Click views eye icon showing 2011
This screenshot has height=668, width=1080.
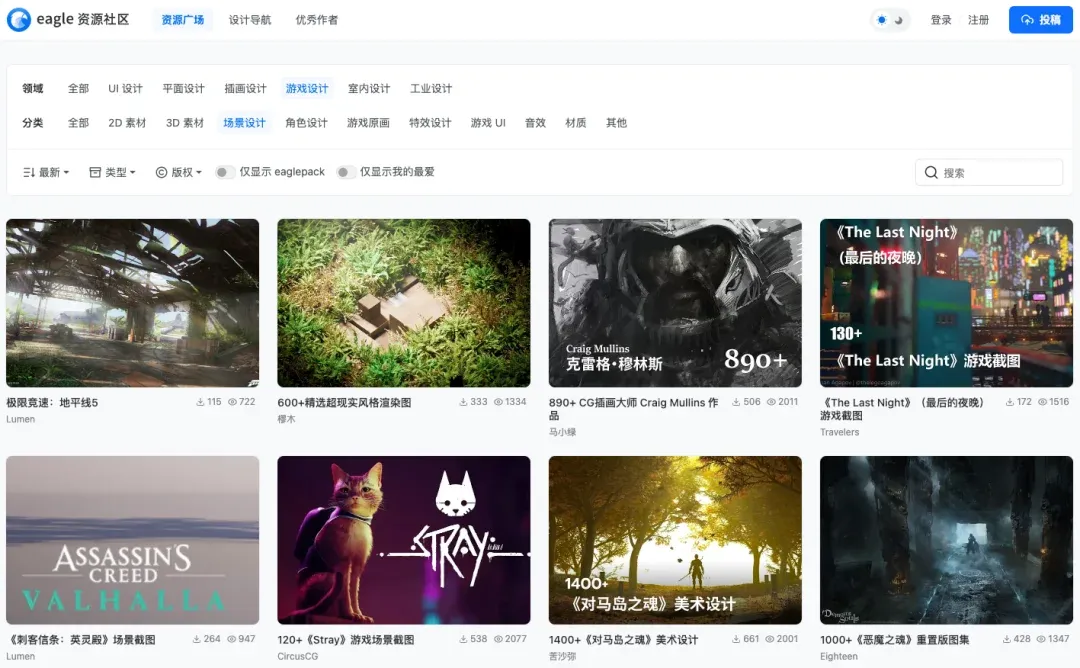click(x=771, y=401)
